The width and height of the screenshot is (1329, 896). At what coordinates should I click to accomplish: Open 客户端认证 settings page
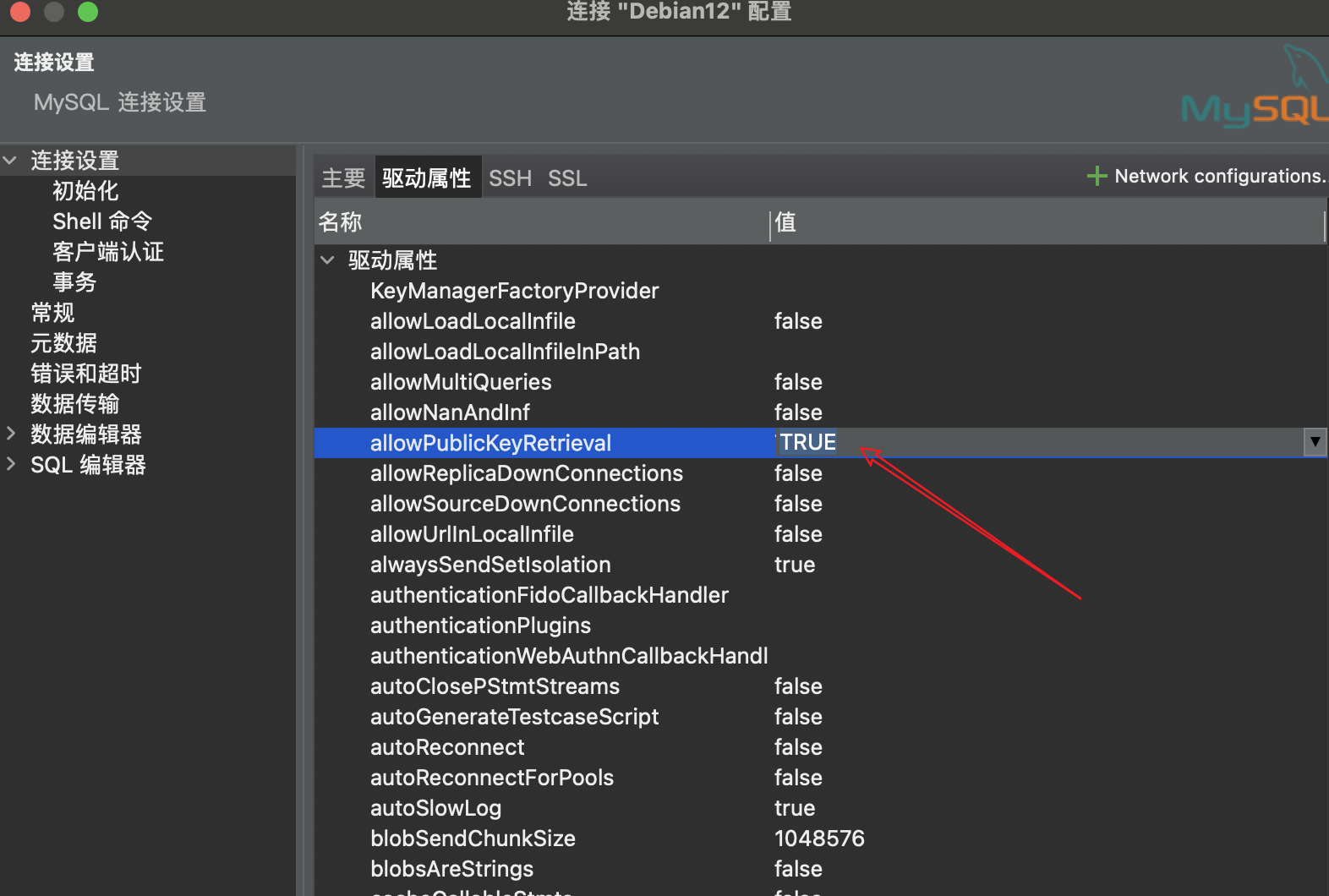[108, 252]
